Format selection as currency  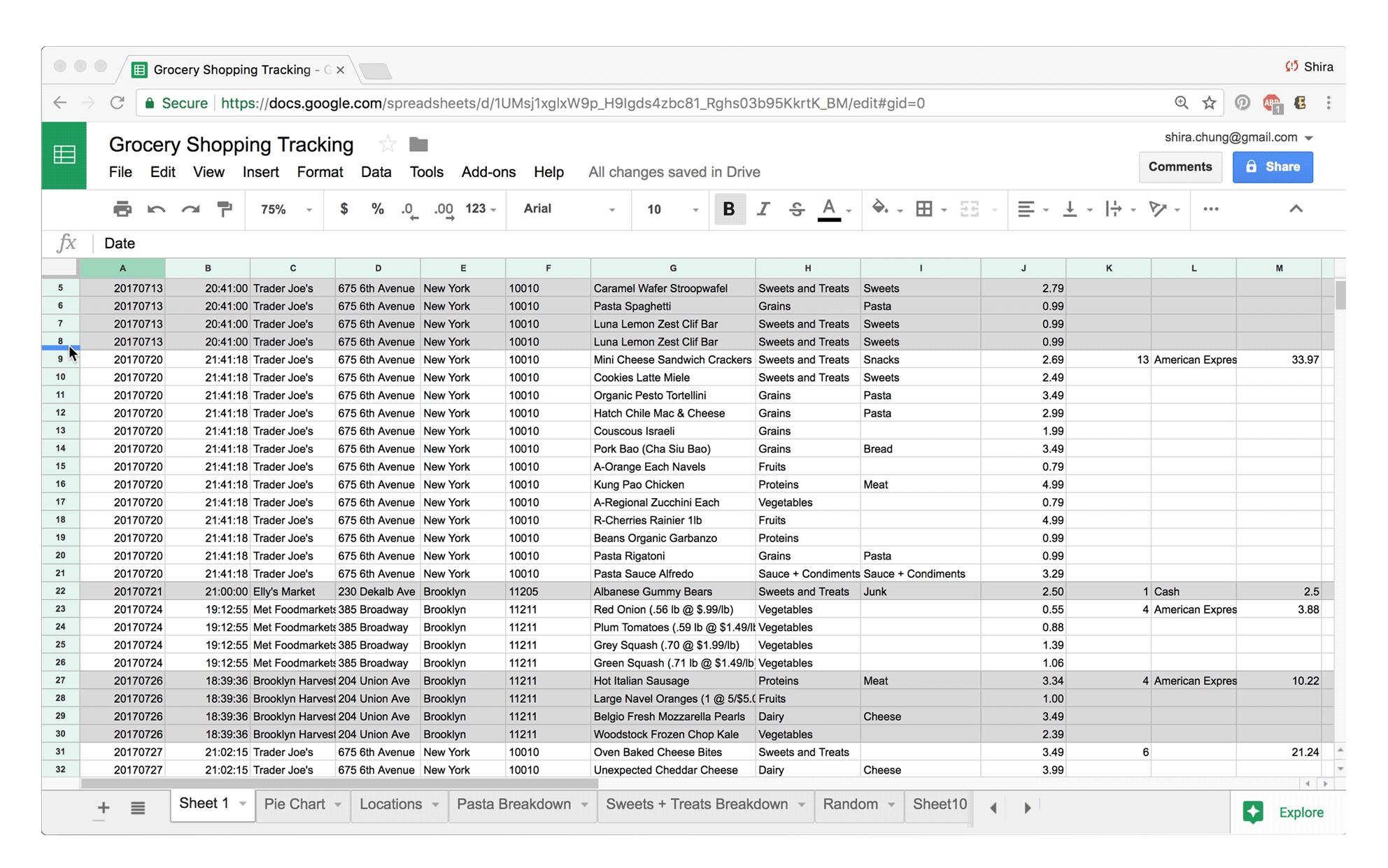pos(344,209)
